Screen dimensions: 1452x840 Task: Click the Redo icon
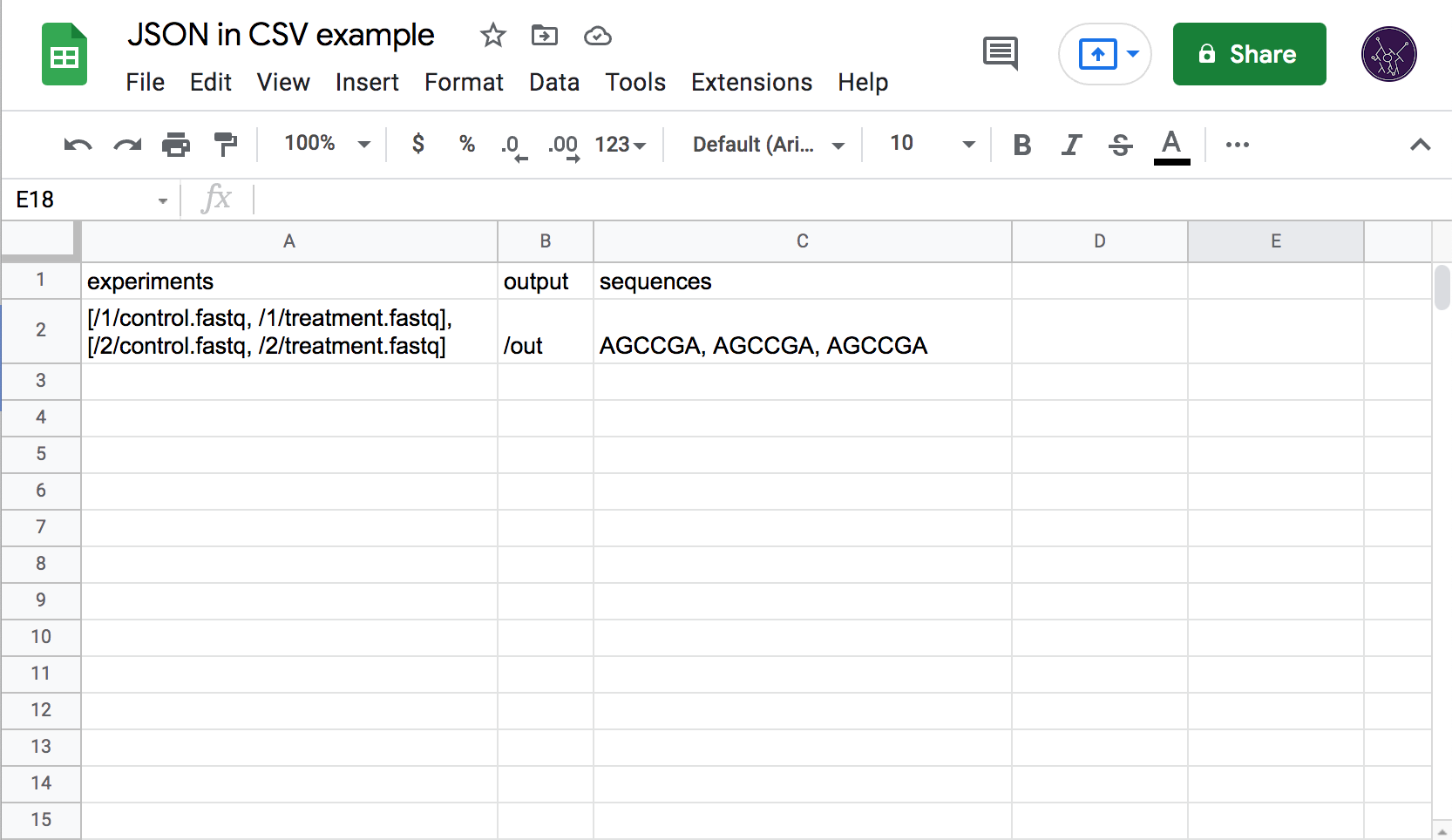(127, 145)
